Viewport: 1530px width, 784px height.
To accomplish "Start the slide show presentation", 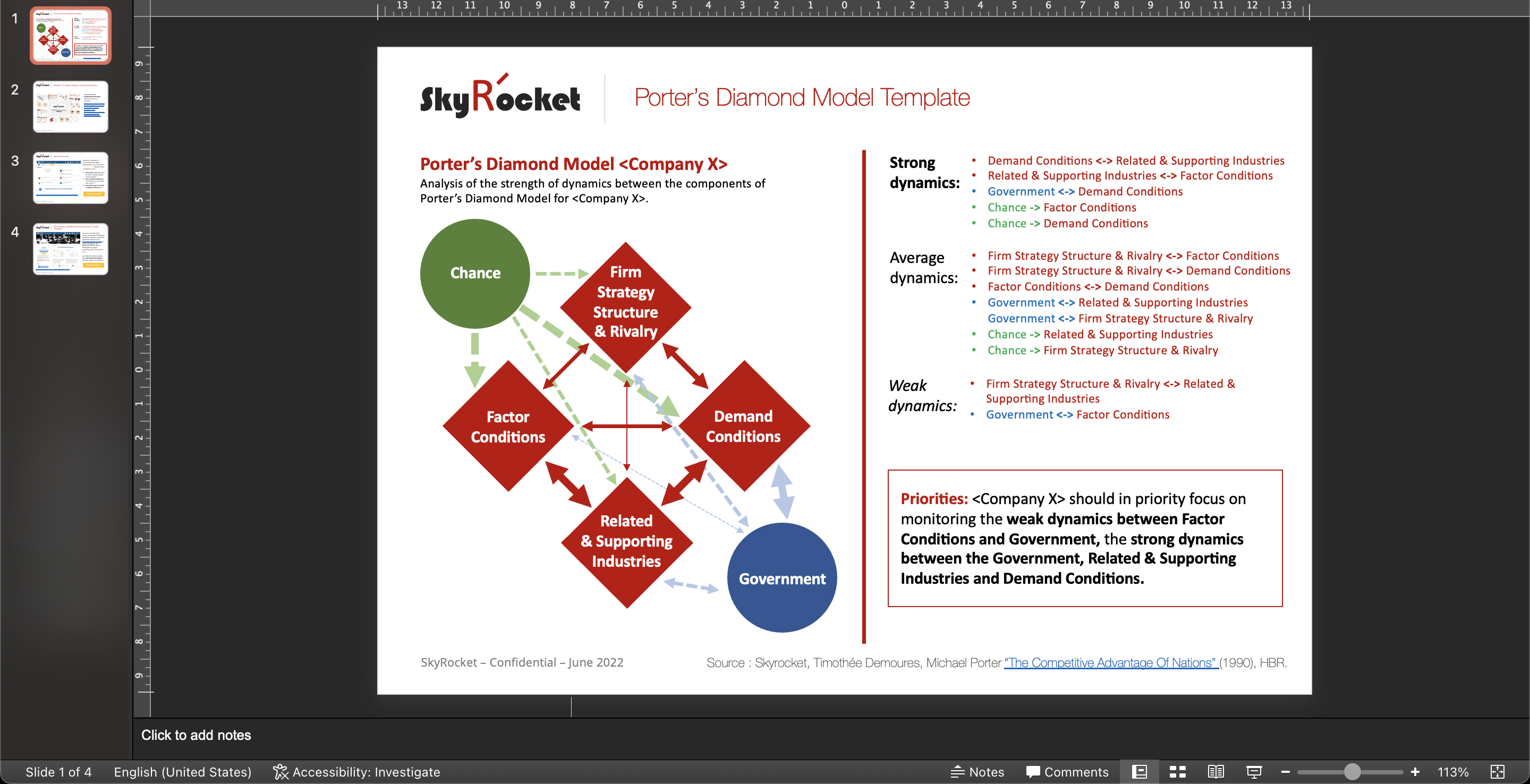I will click(1254, 772).
